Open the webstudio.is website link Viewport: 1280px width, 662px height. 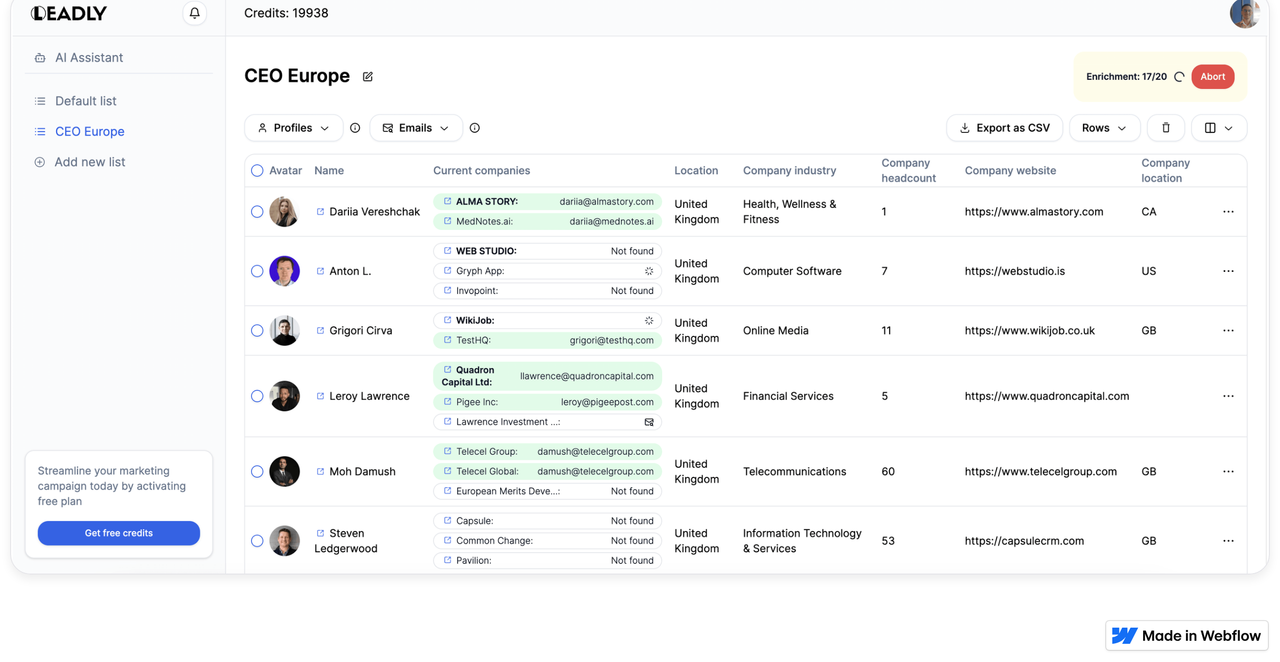[1015, 271]
